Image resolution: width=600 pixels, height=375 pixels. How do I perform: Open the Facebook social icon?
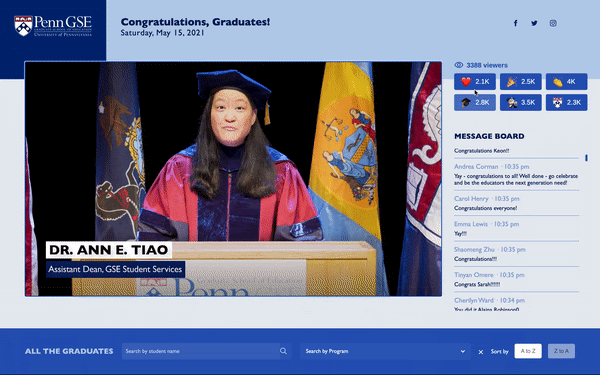(515, 23)
